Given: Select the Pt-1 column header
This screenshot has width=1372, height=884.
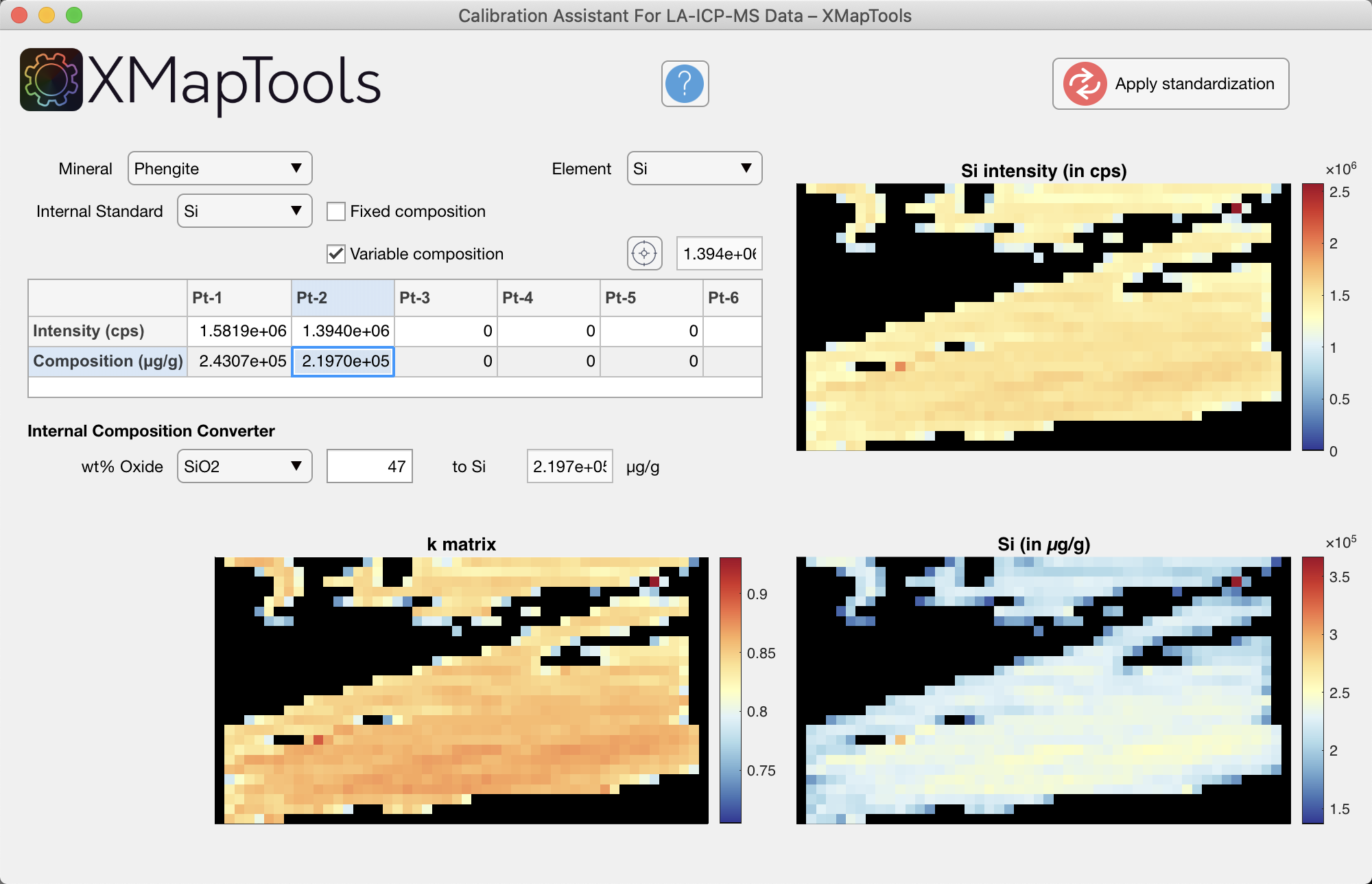Looking at the screenshot, I should [x=239, y=298].
